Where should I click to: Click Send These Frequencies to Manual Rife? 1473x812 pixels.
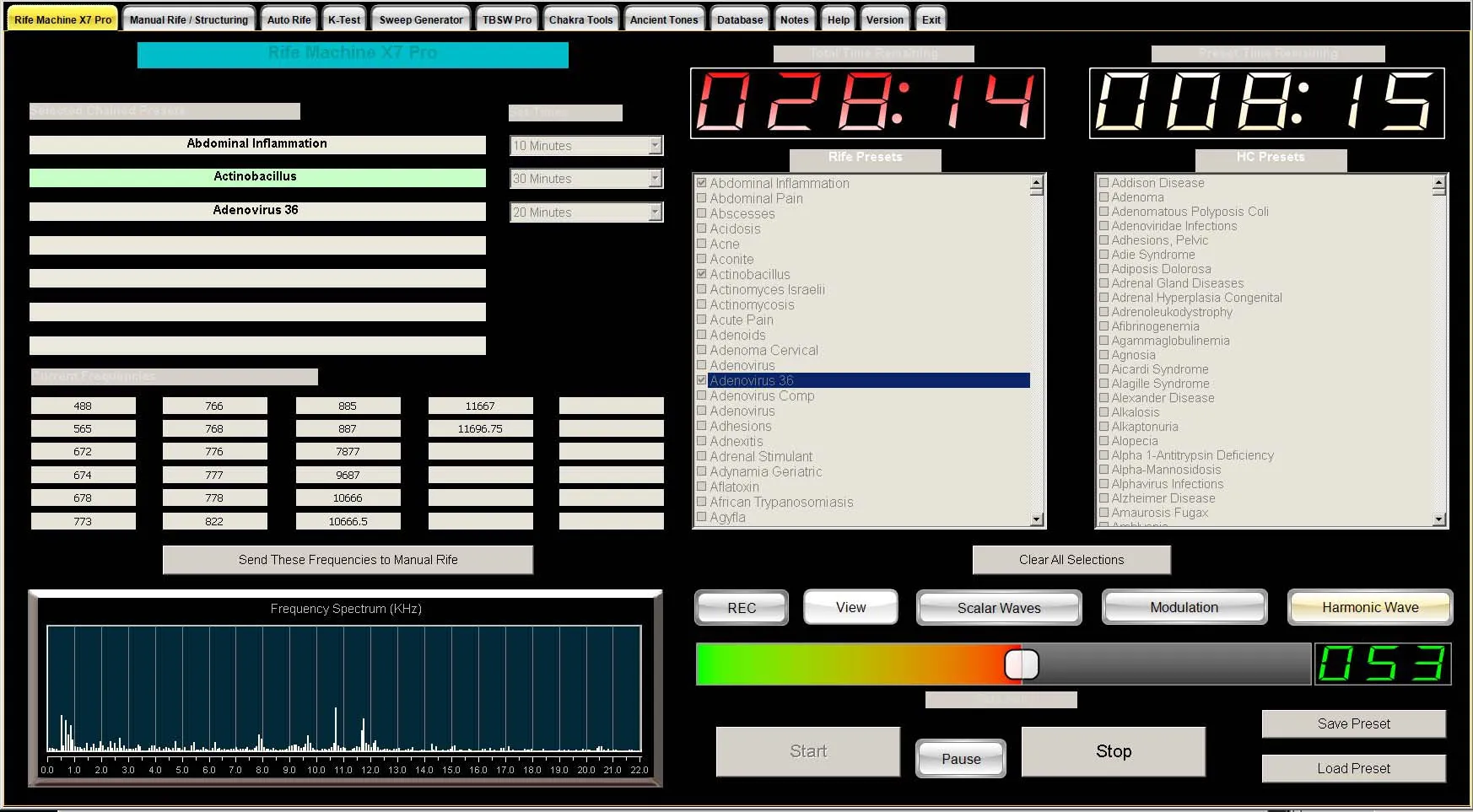(348, 560)
